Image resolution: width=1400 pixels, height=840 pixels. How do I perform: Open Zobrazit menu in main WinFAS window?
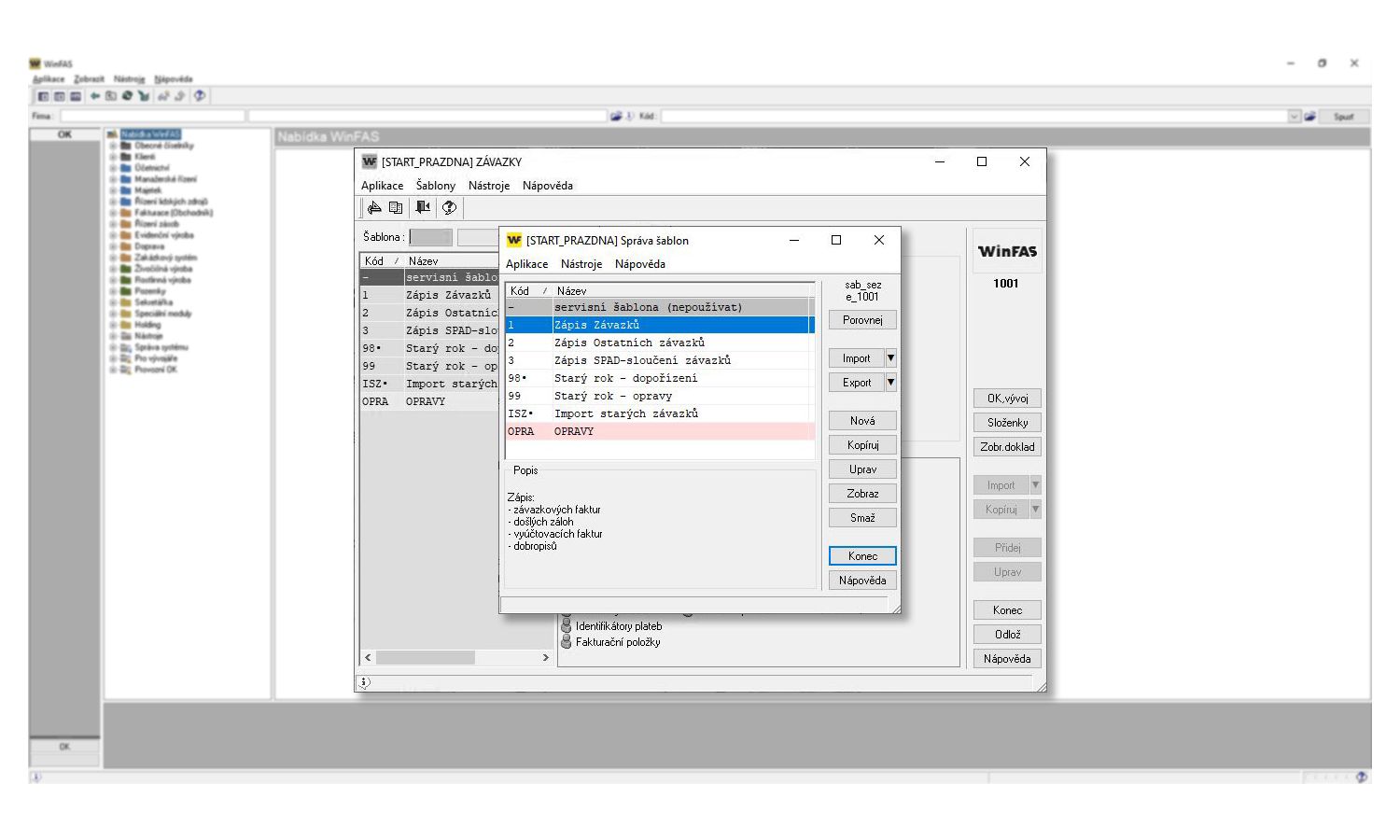coord(90,79)
